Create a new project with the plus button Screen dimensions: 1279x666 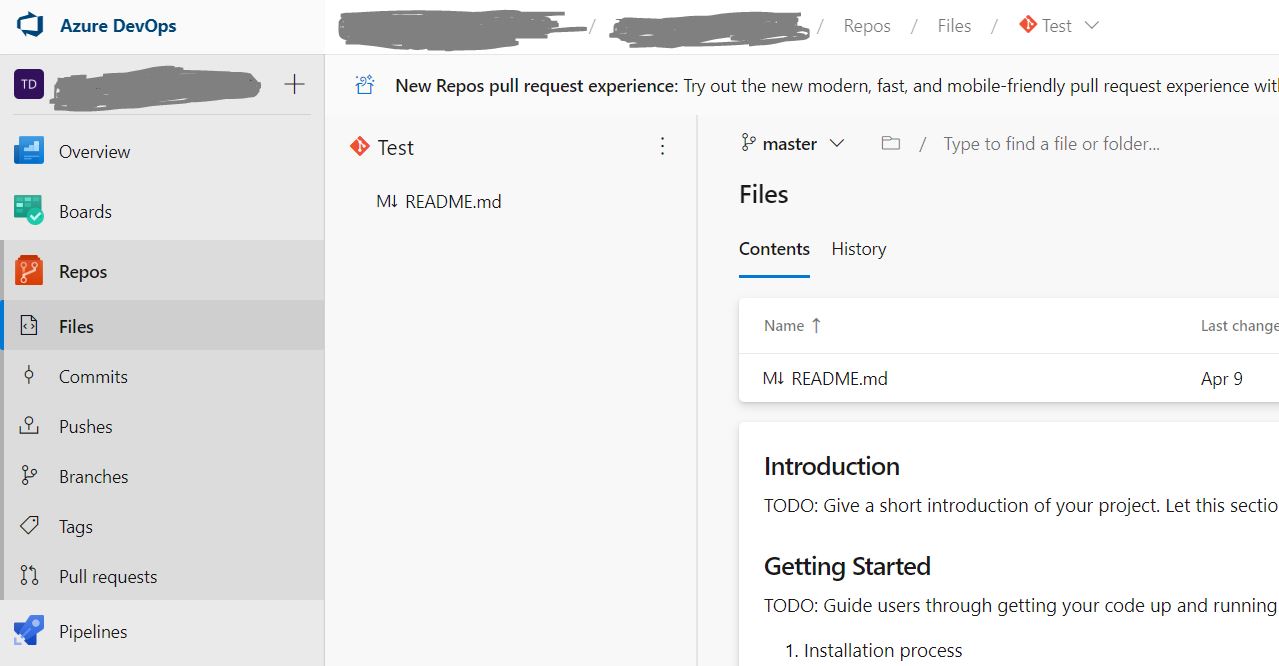294,84
